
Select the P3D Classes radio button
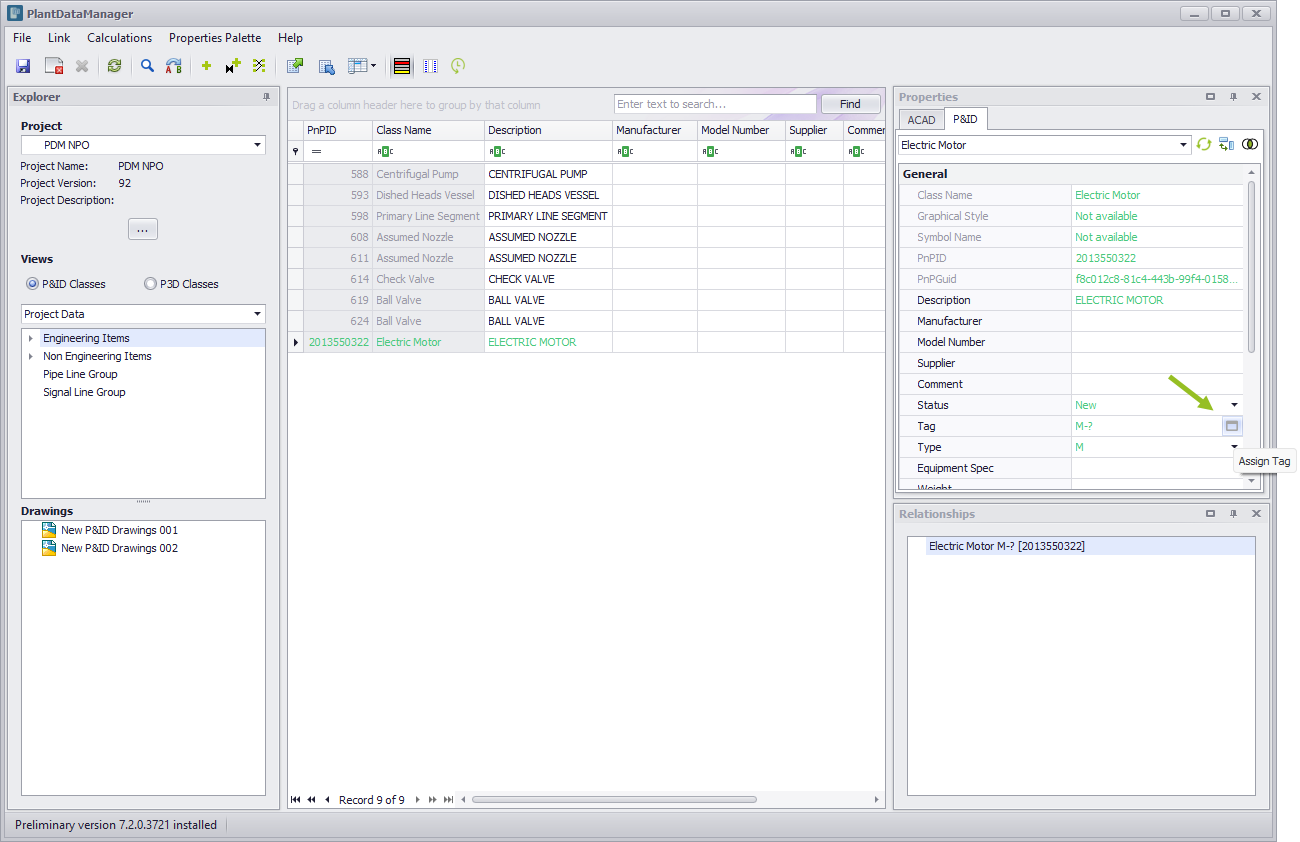click(151, 284)
